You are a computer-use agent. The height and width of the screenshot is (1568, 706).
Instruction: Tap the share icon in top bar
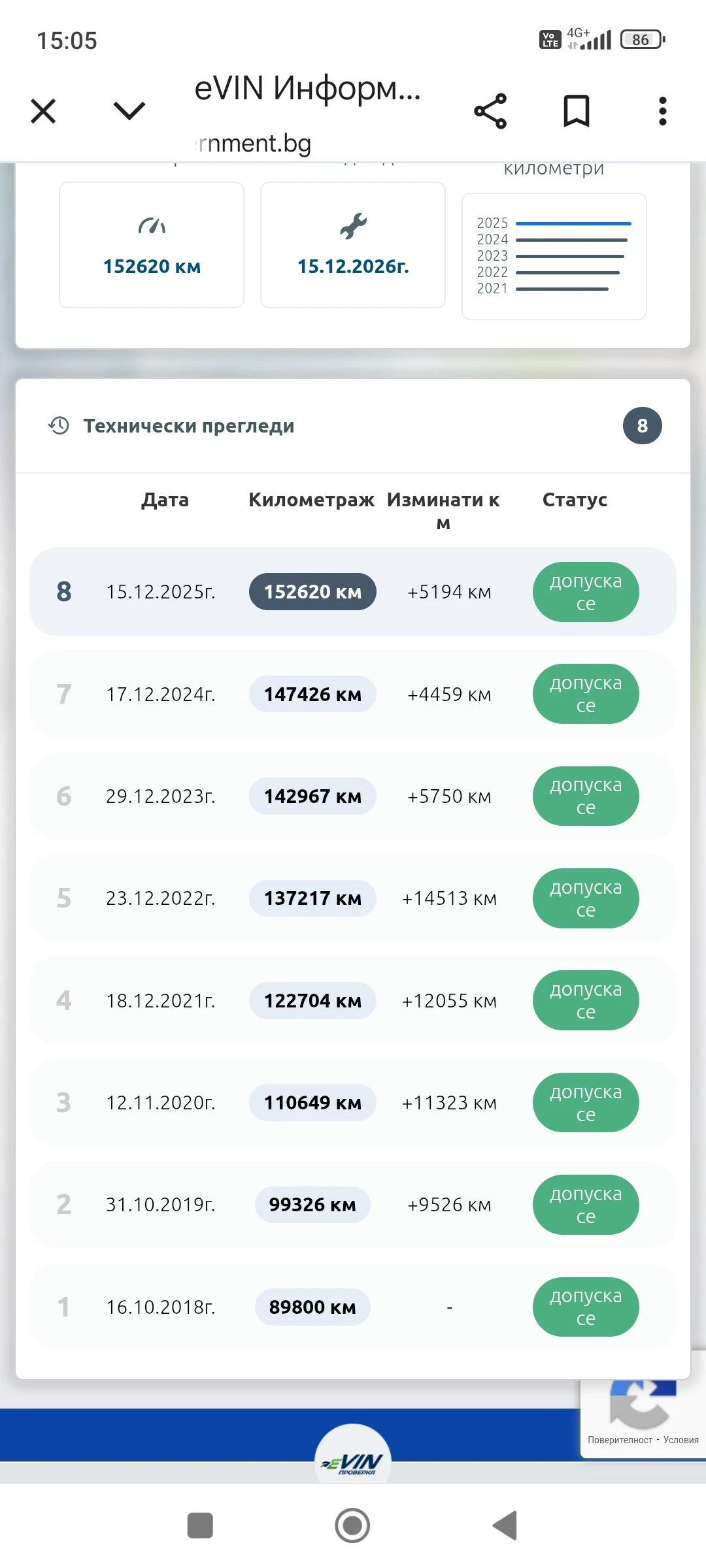490,111
